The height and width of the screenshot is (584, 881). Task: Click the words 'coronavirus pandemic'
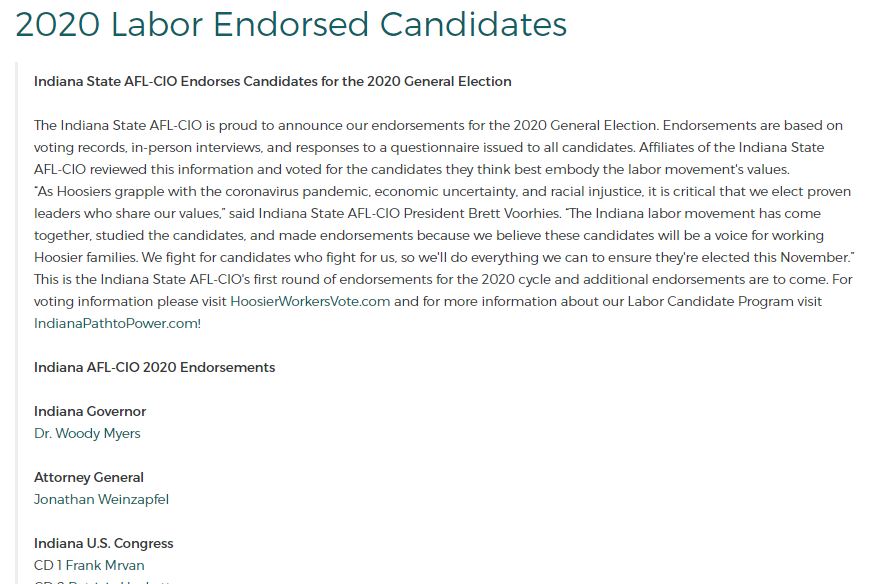(289, 192)
